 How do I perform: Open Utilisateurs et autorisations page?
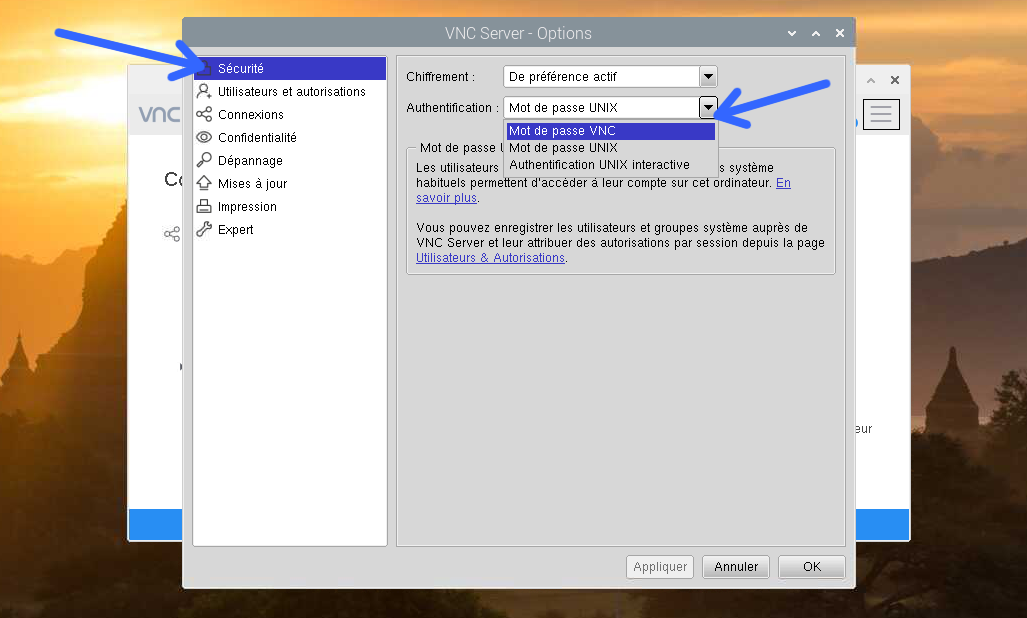click(290, 92)
